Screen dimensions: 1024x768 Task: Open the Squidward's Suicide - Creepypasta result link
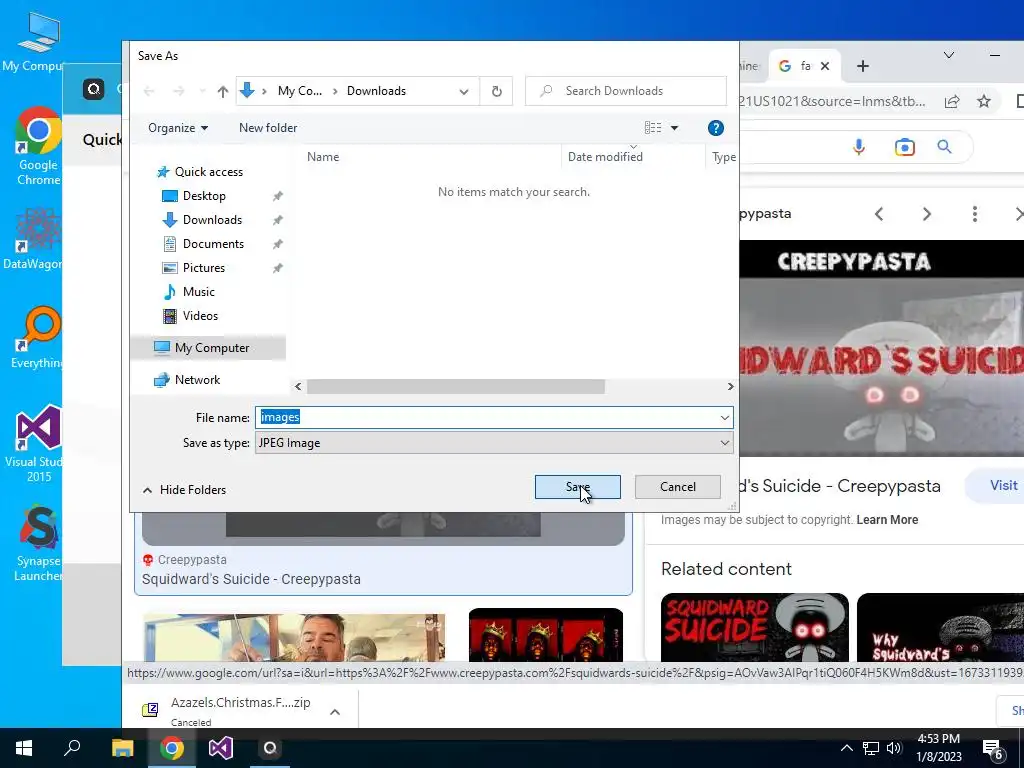pos(251,579)
